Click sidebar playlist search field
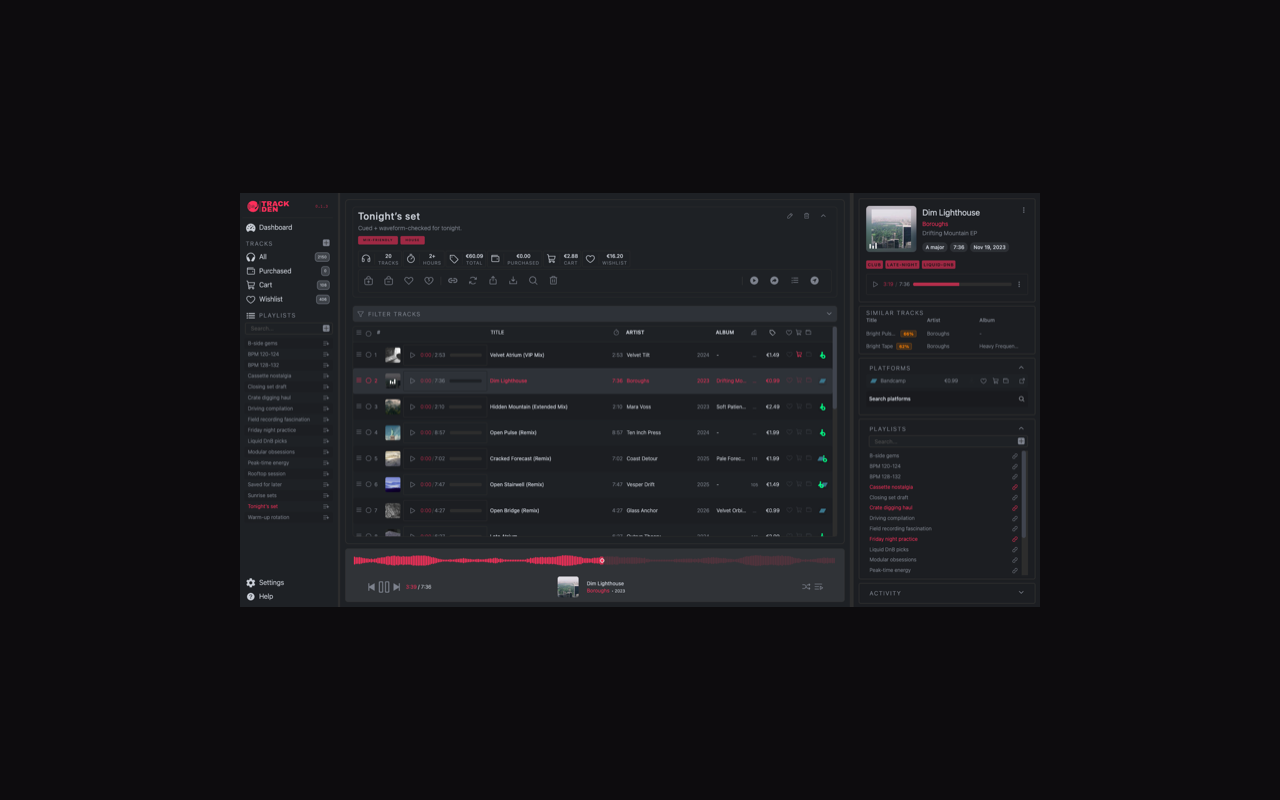1280x800 pixels. coord(283,328)
